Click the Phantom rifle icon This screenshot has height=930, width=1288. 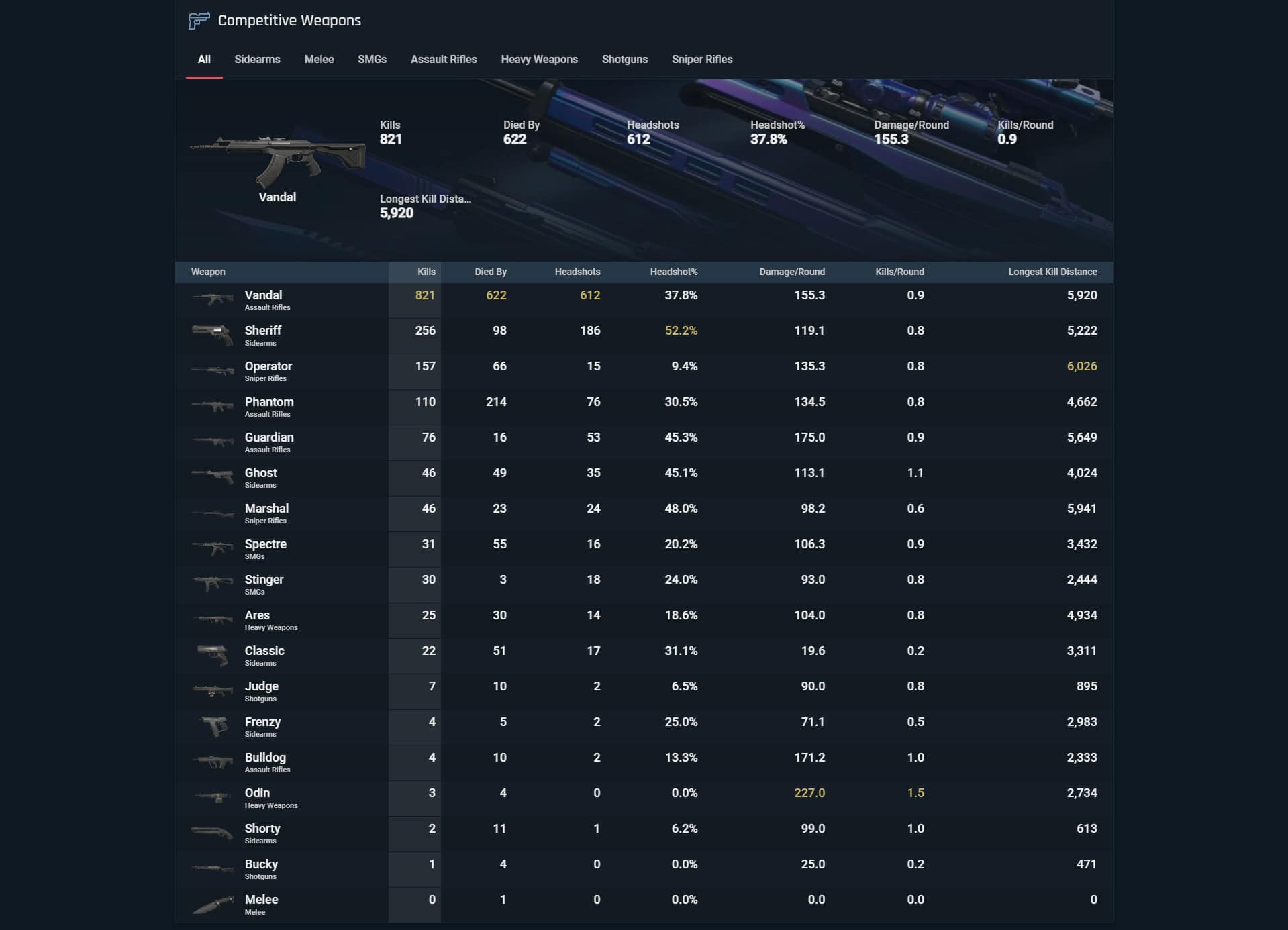click(212, 407)
